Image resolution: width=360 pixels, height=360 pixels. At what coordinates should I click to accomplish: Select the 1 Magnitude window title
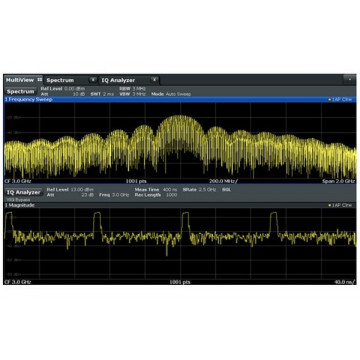coord(20,205)
